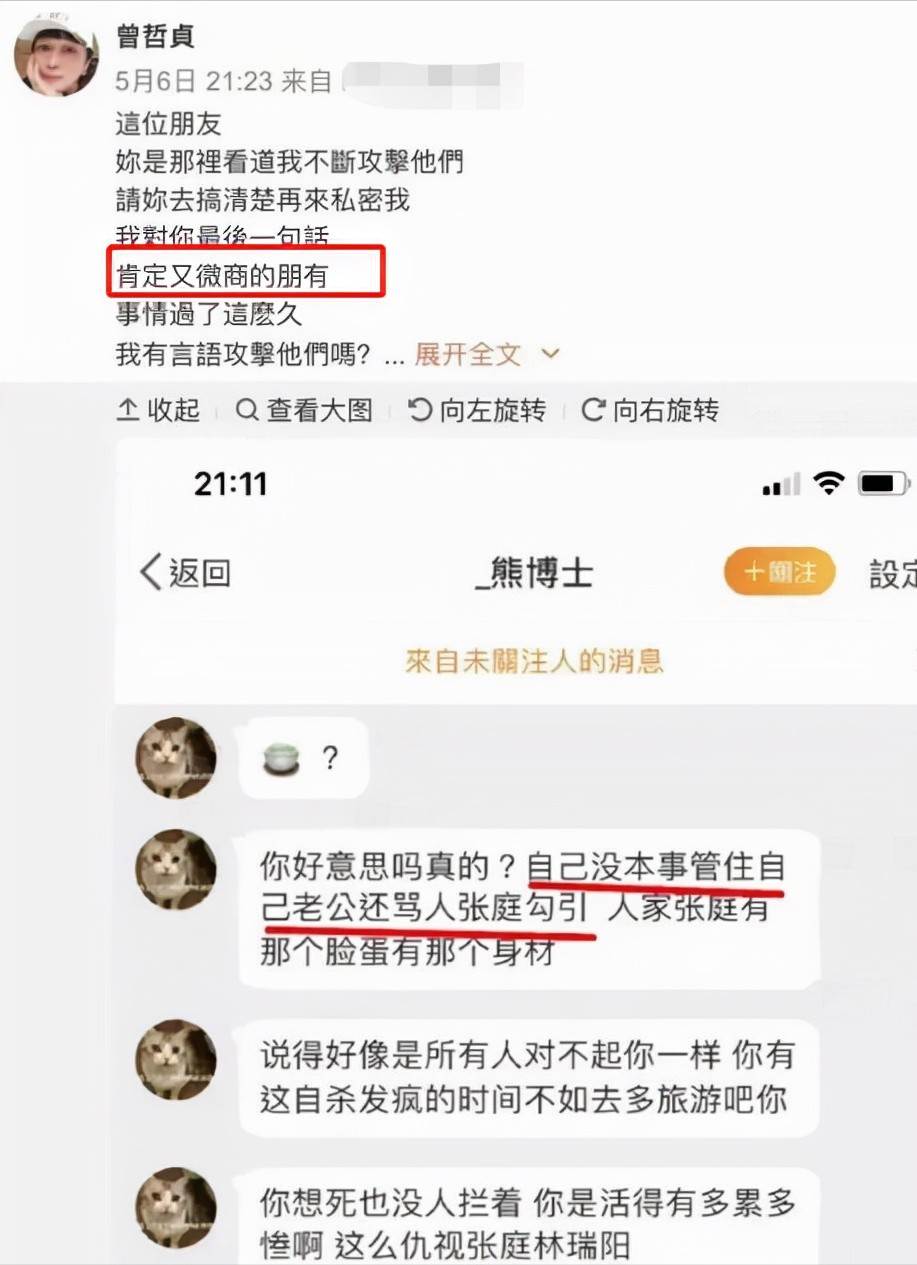
Task: Follow _熊博士 with the orange 關注 button
Action: pos(779,572)
